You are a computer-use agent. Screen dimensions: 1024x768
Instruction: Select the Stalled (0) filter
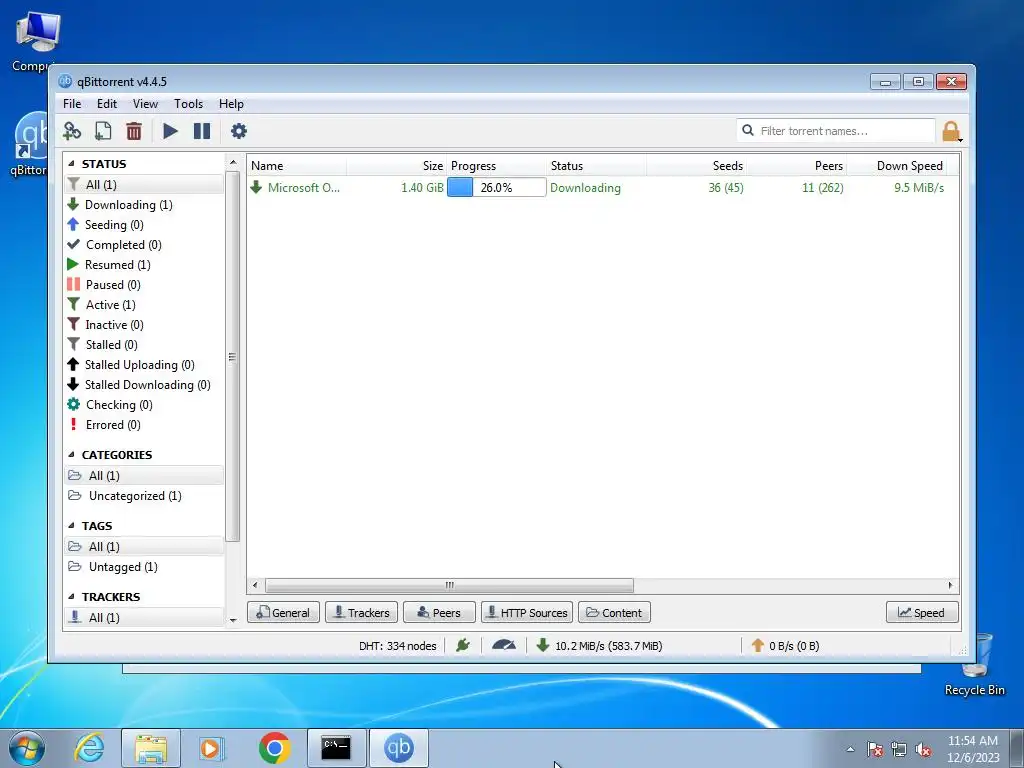pyautogui.click(x=144, y=345)
